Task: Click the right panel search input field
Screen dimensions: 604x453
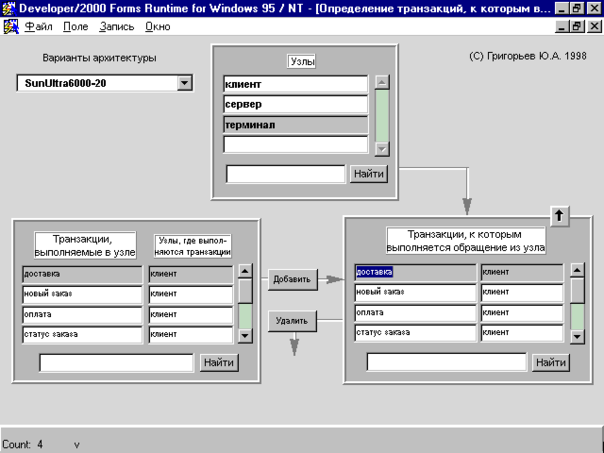Action: pyautogui.click(x=446, y=362)
